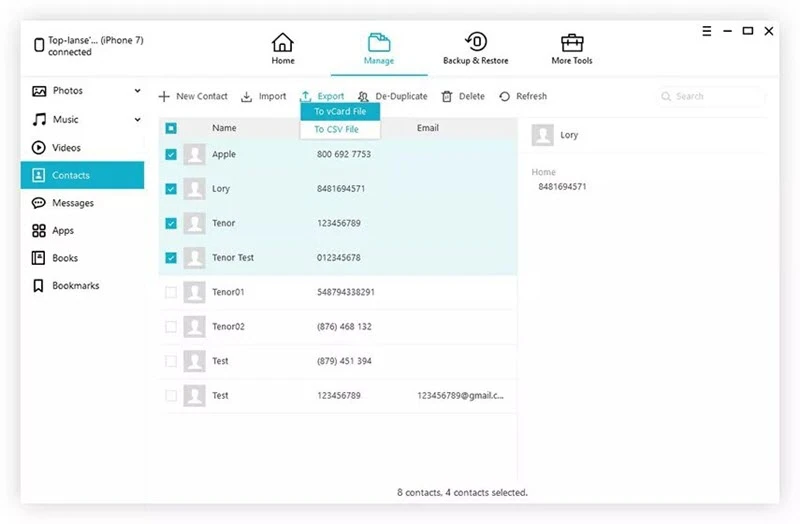
Task: Check the Test with gmail checkbox
Action: click(x=171, y=395)
